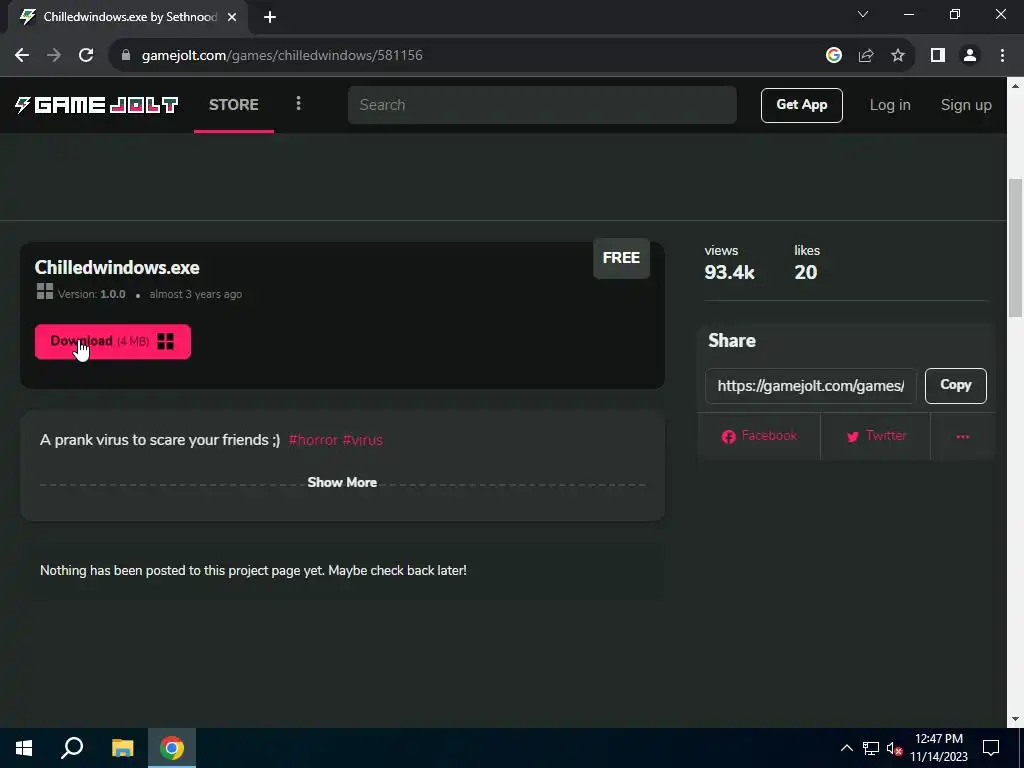Open the three-dot menu beside STORE

tap(298, 104)
